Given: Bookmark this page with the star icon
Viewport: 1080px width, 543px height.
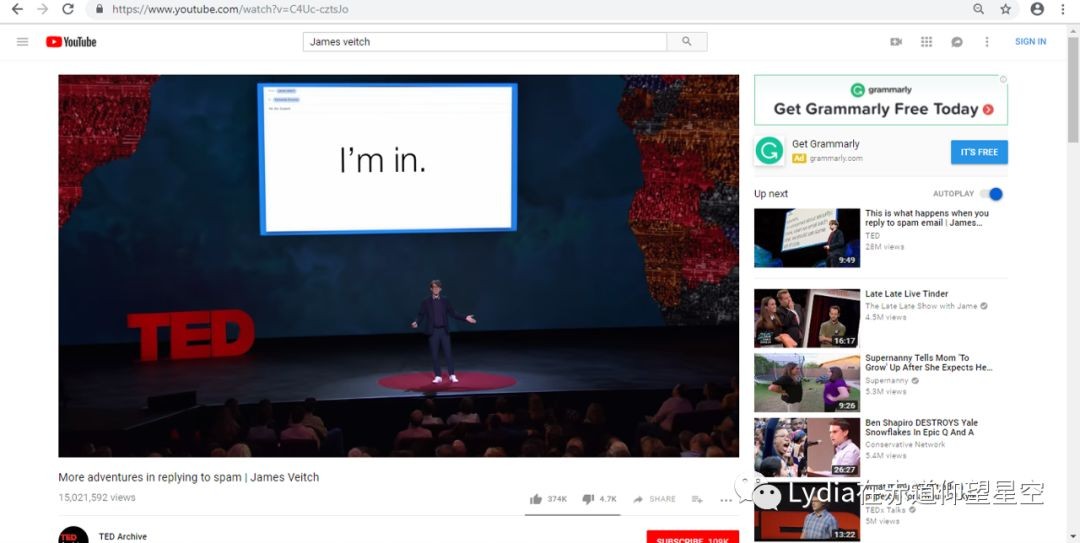Looking at the screenshot, I should (1006, 9).
